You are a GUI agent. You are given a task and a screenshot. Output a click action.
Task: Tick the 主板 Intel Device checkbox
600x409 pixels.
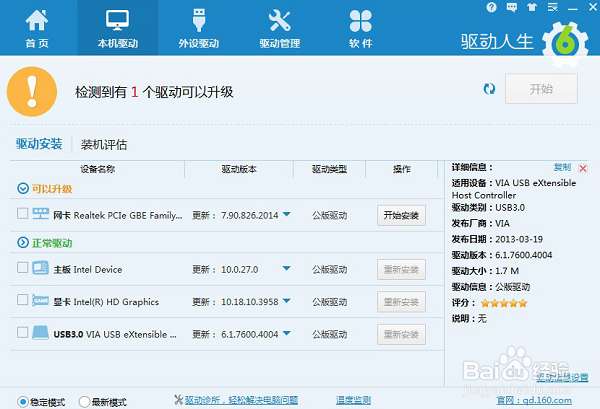[x=23, y=267]
